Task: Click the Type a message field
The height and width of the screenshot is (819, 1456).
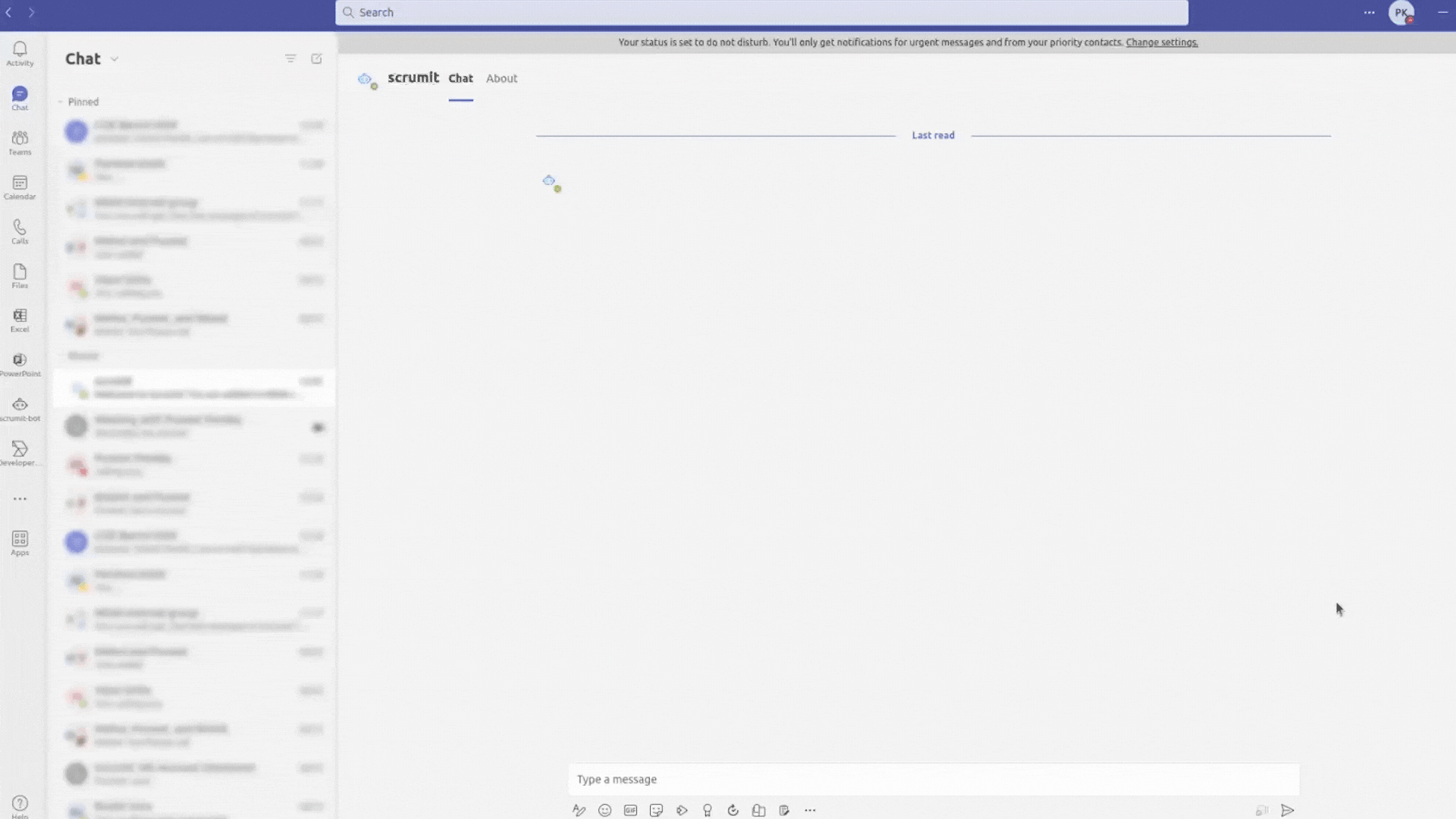Action: [x=933, y=780]
